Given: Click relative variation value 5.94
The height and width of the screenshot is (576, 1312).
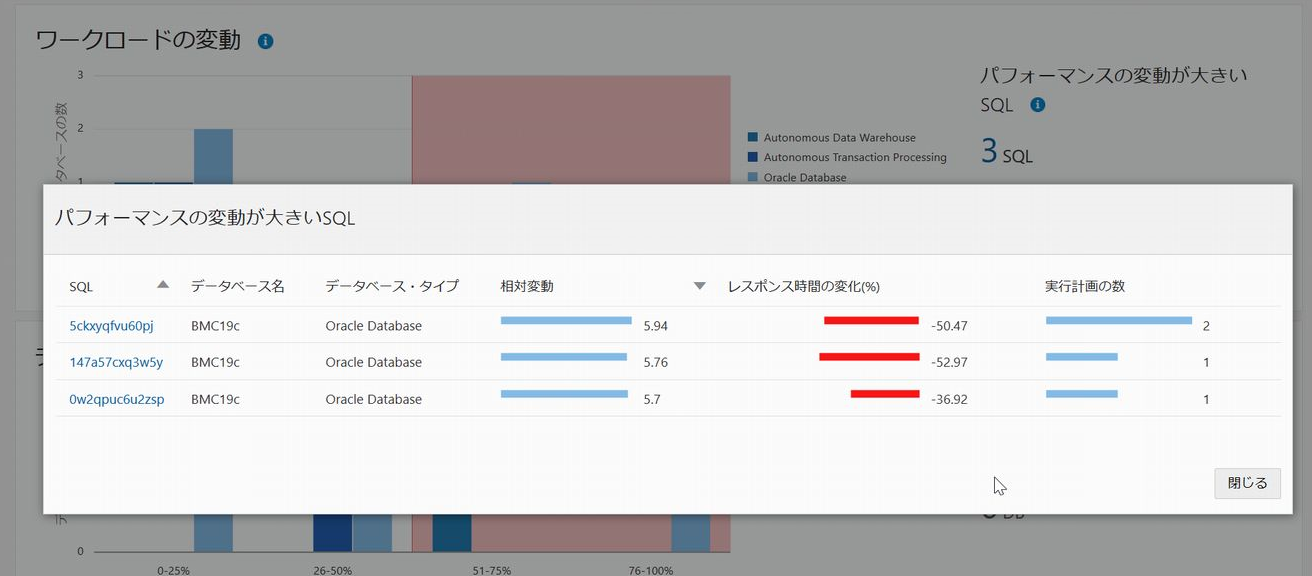Looking at the screenshot, I should coord(656,326).
